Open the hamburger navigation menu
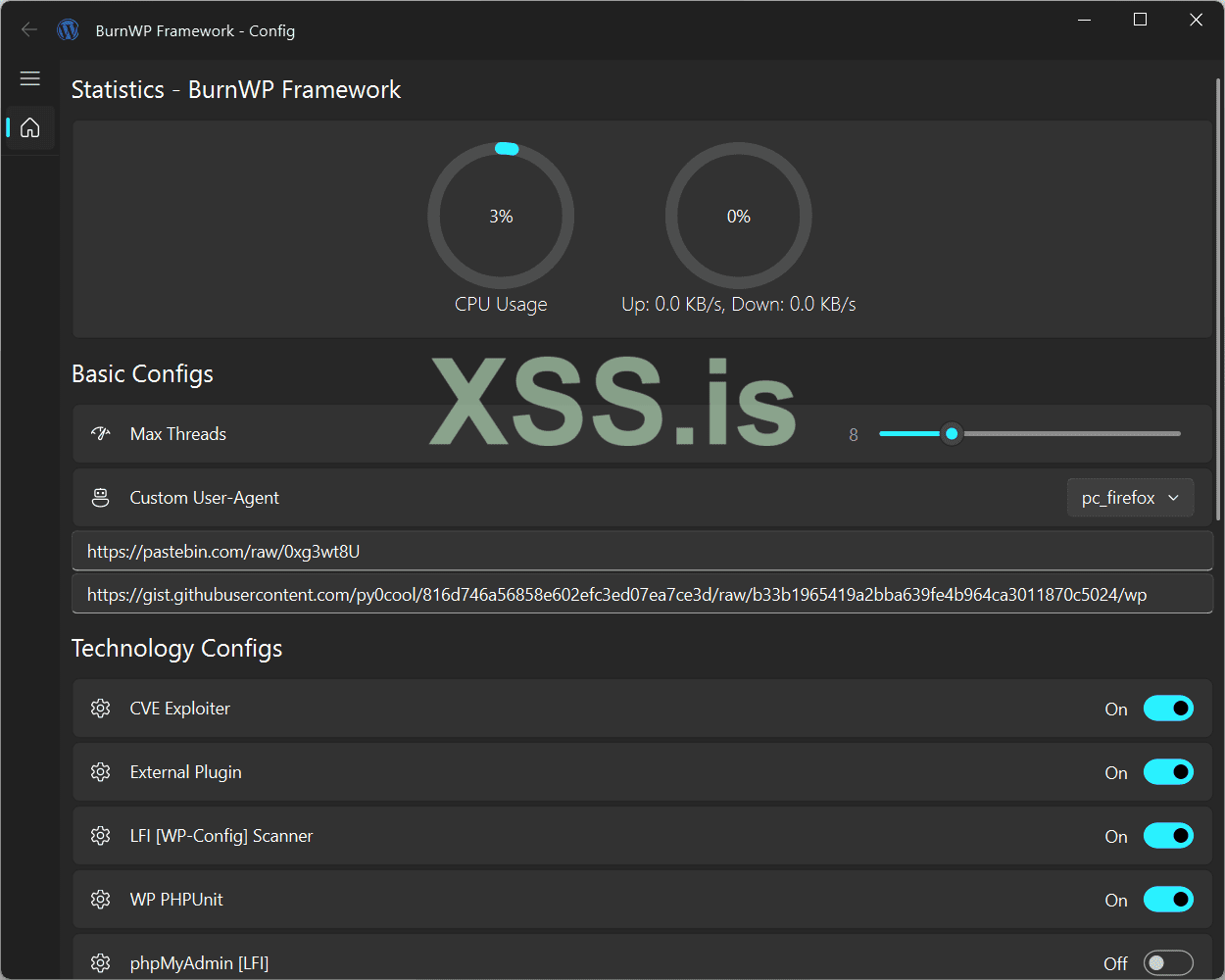 point(30,78)
